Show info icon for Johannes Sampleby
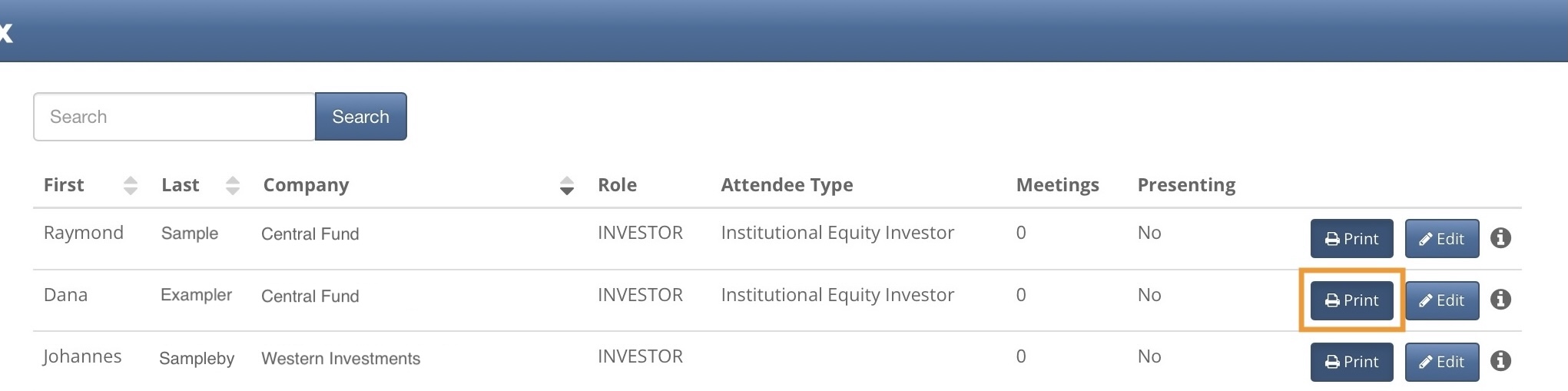 (x=1500, y=361)
